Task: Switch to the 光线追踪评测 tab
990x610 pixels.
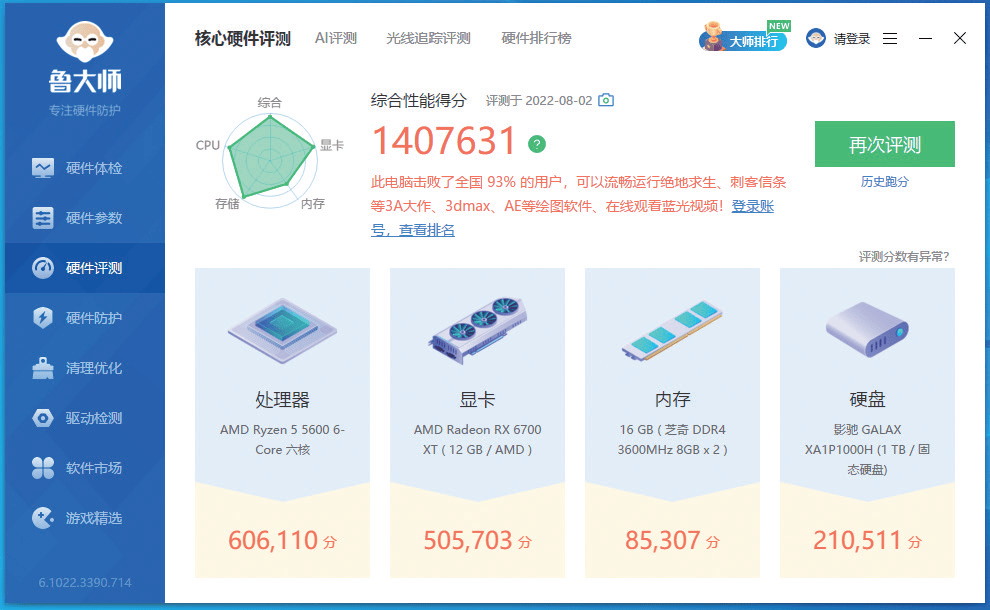Action: (428, 38)
